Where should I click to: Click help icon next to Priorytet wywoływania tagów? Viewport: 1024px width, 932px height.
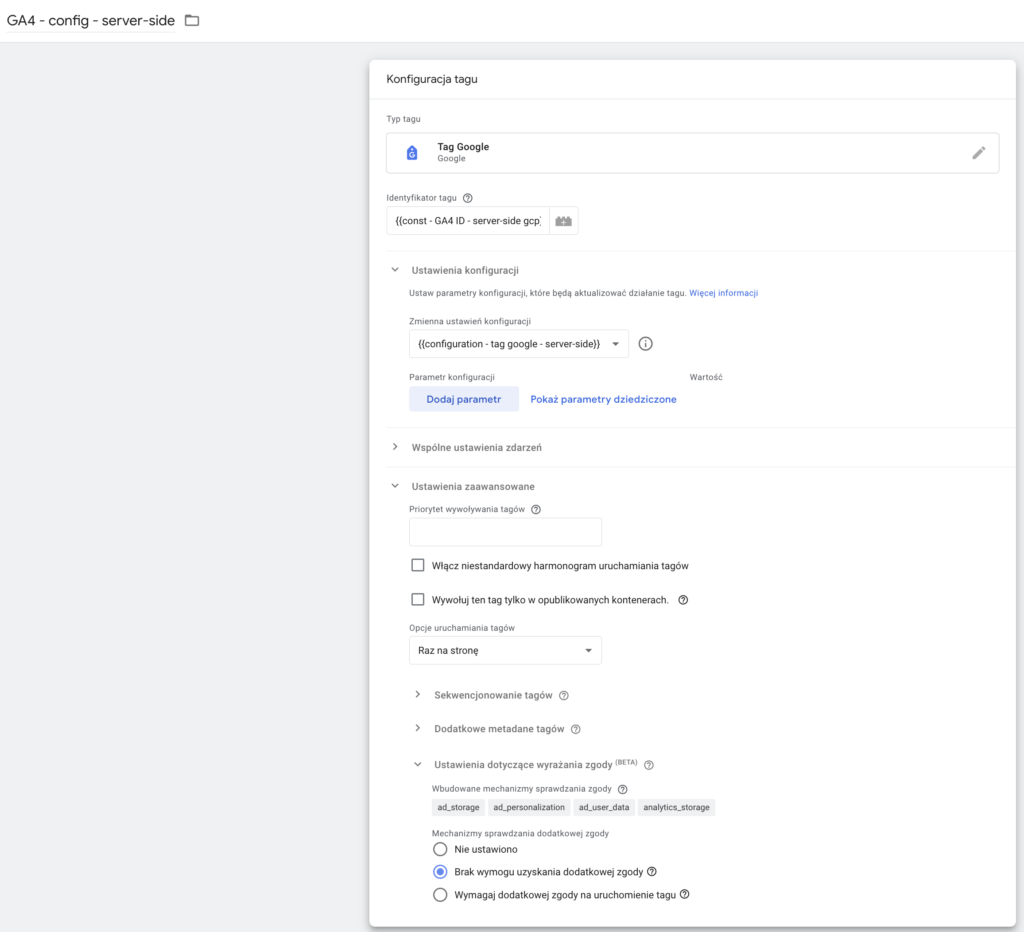click(536, 509)
